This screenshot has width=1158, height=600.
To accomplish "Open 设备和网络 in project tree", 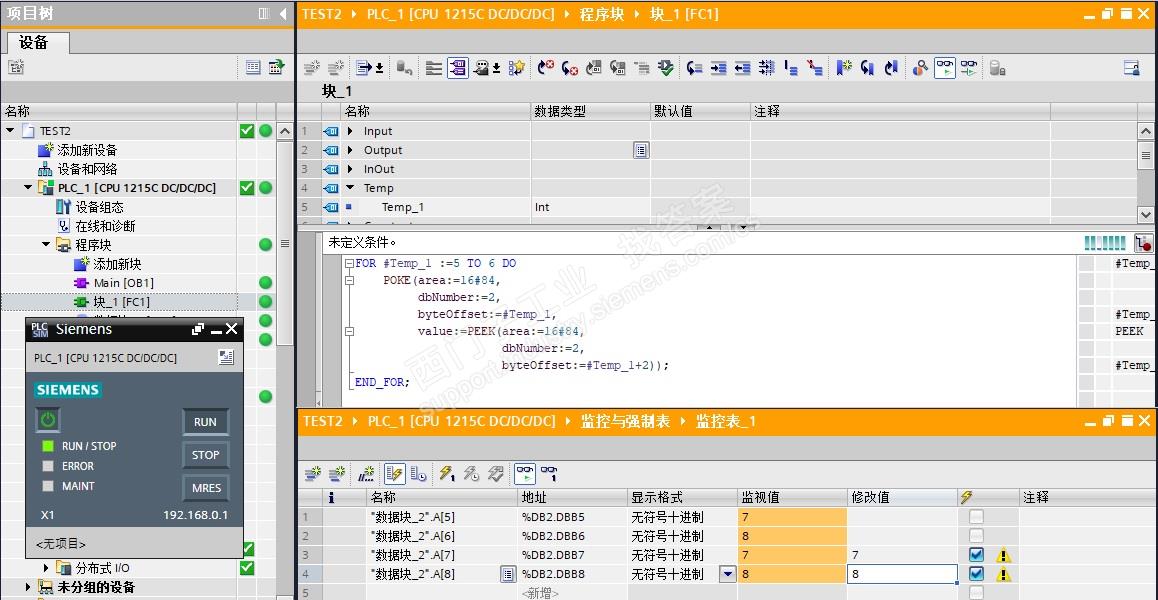I will (87, 168).
